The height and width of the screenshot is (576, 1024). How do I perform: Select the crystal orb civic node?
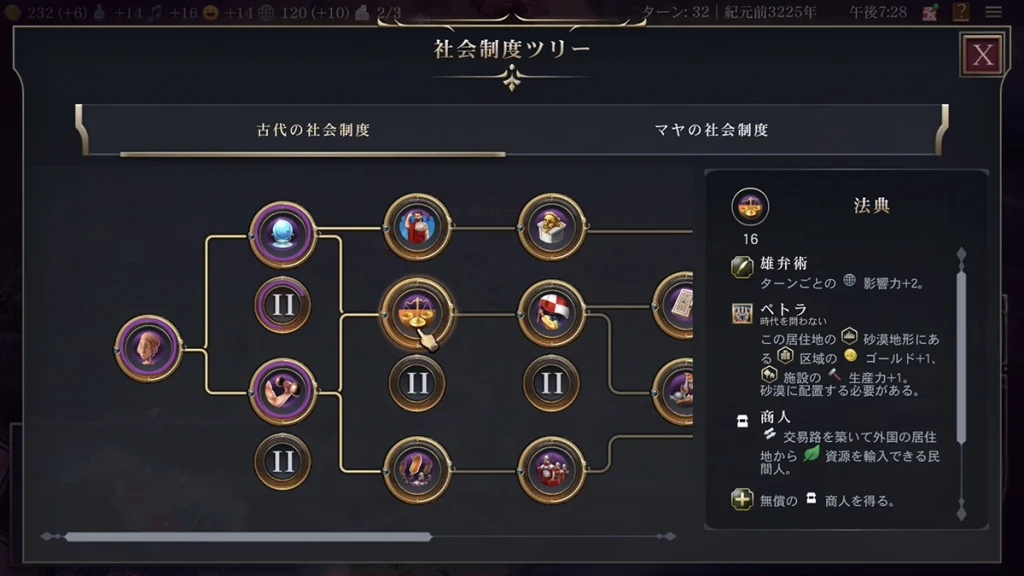pyautogui.click(x=282, y=234)
